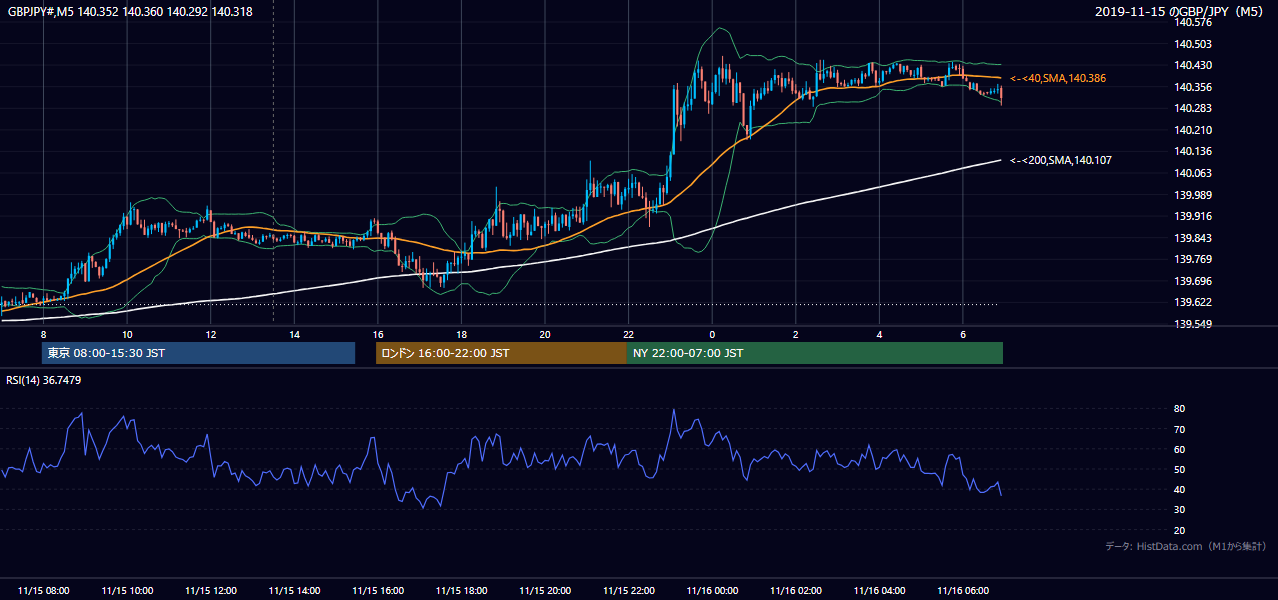Click the 11/15 08:00 bottom time label

pyautogui.click(x=43, y=591)
